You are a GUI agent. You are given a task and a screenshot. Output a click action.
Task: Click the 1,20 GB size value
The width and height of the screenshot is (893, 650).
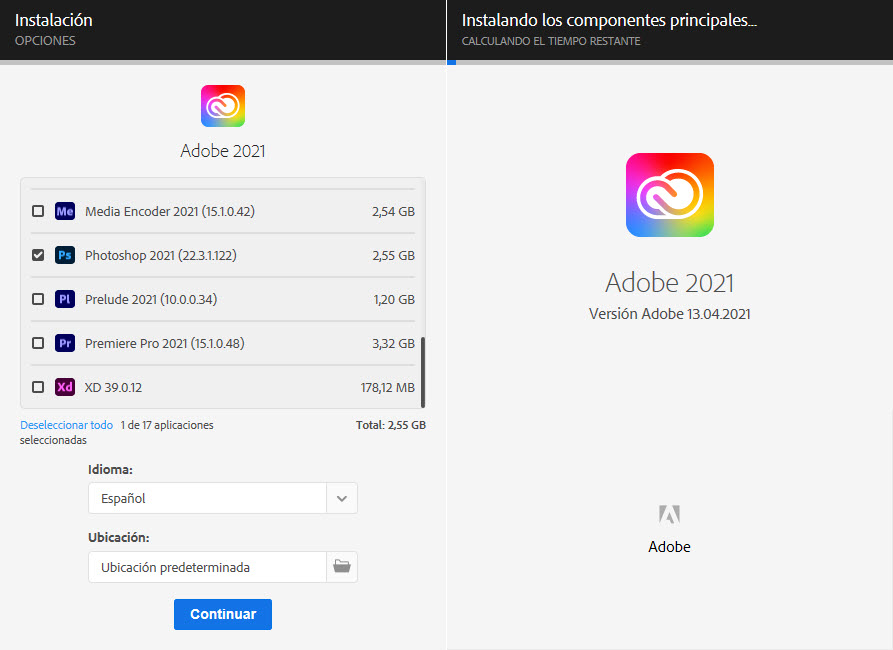(x=394, y=299)
